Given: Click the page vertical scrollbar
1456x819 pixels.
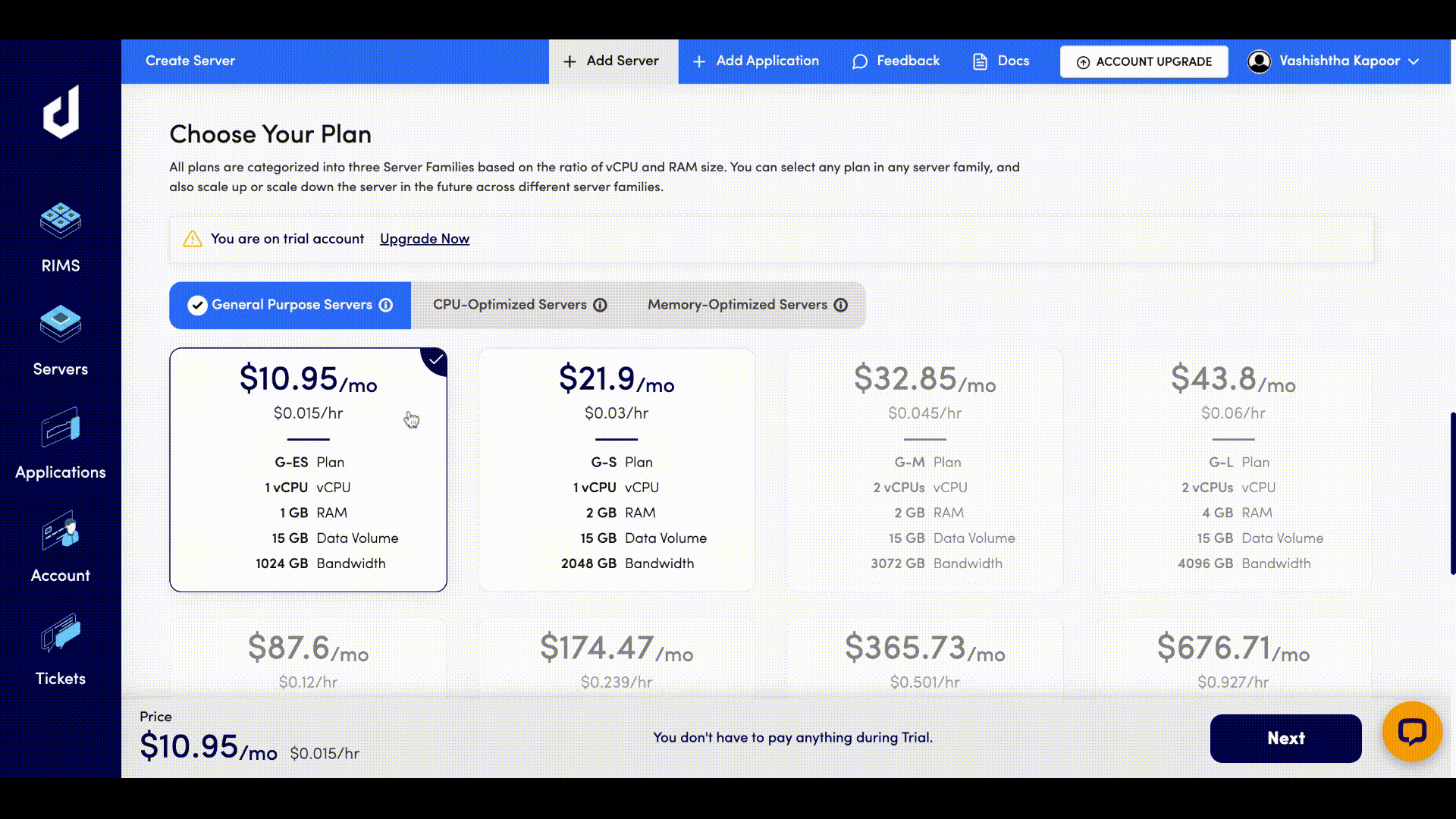Looking at the screenshot, I should 1452,493.
